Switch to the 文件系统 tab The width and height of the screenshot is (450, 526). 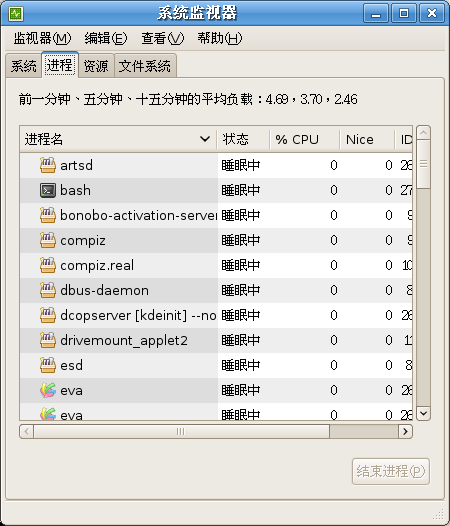pos(145,66)
